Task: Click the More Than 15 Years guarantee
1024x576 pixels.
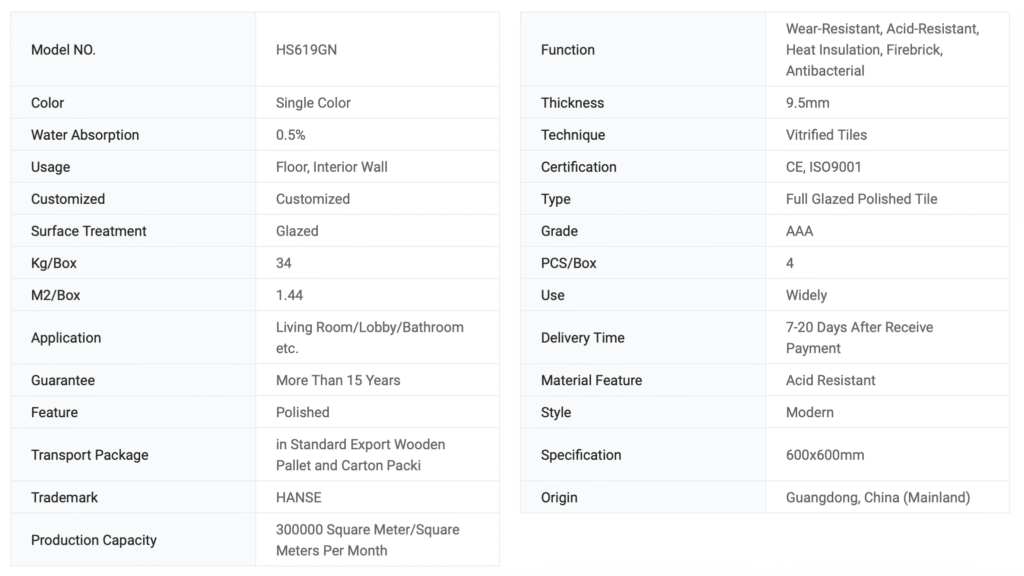Action: [338, 380]
